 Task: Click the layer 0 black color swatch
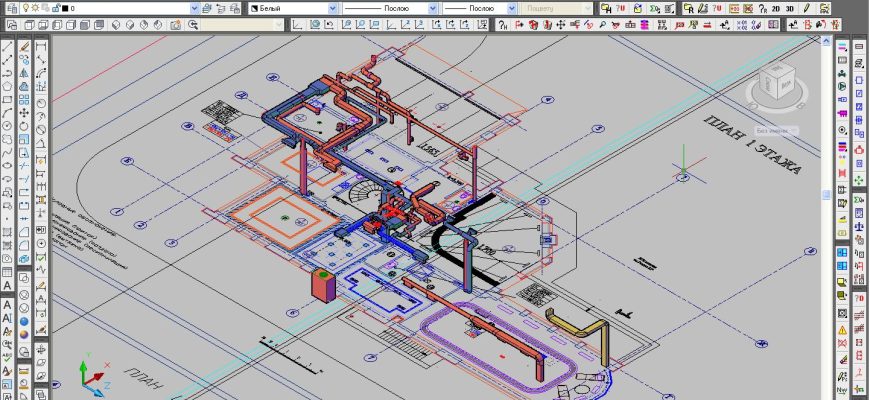coord(64,8)
